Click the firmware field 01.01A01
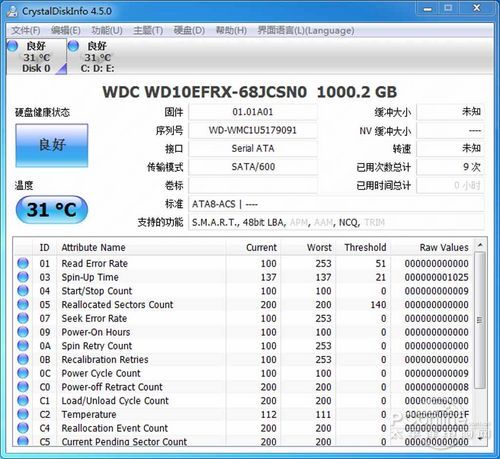The image size is (500, 459). coord(253,112)
